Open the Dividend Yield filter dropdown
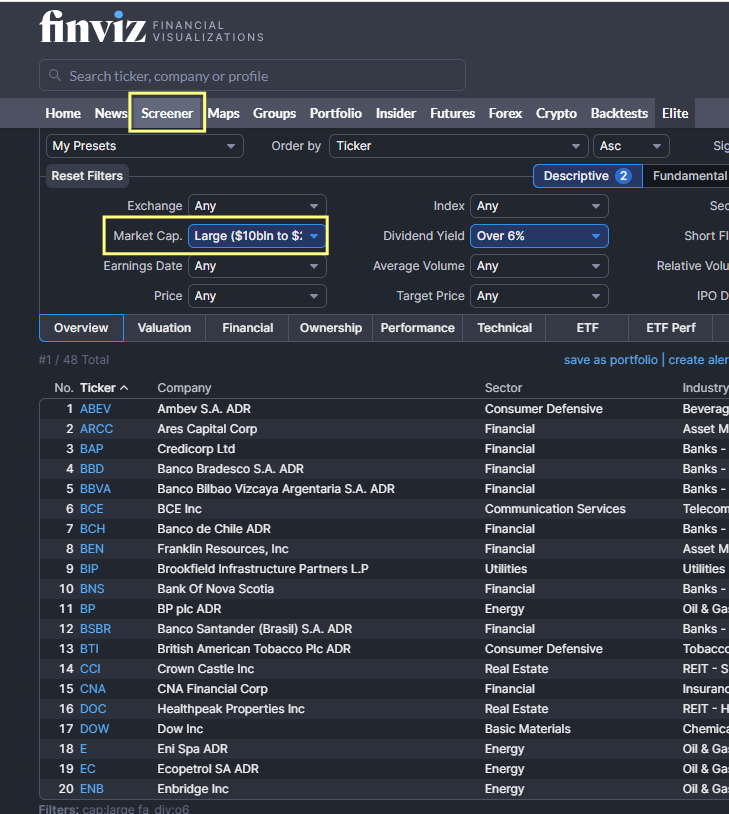 (539, 236)
